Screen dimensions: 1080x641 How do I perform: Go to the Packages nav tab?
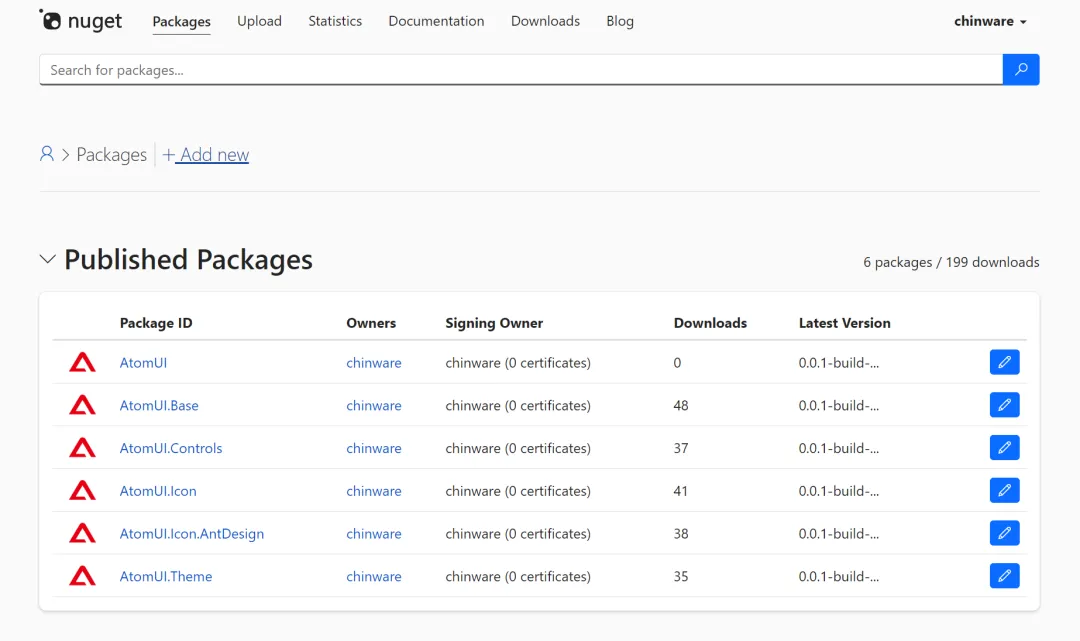tap(181, 21)
